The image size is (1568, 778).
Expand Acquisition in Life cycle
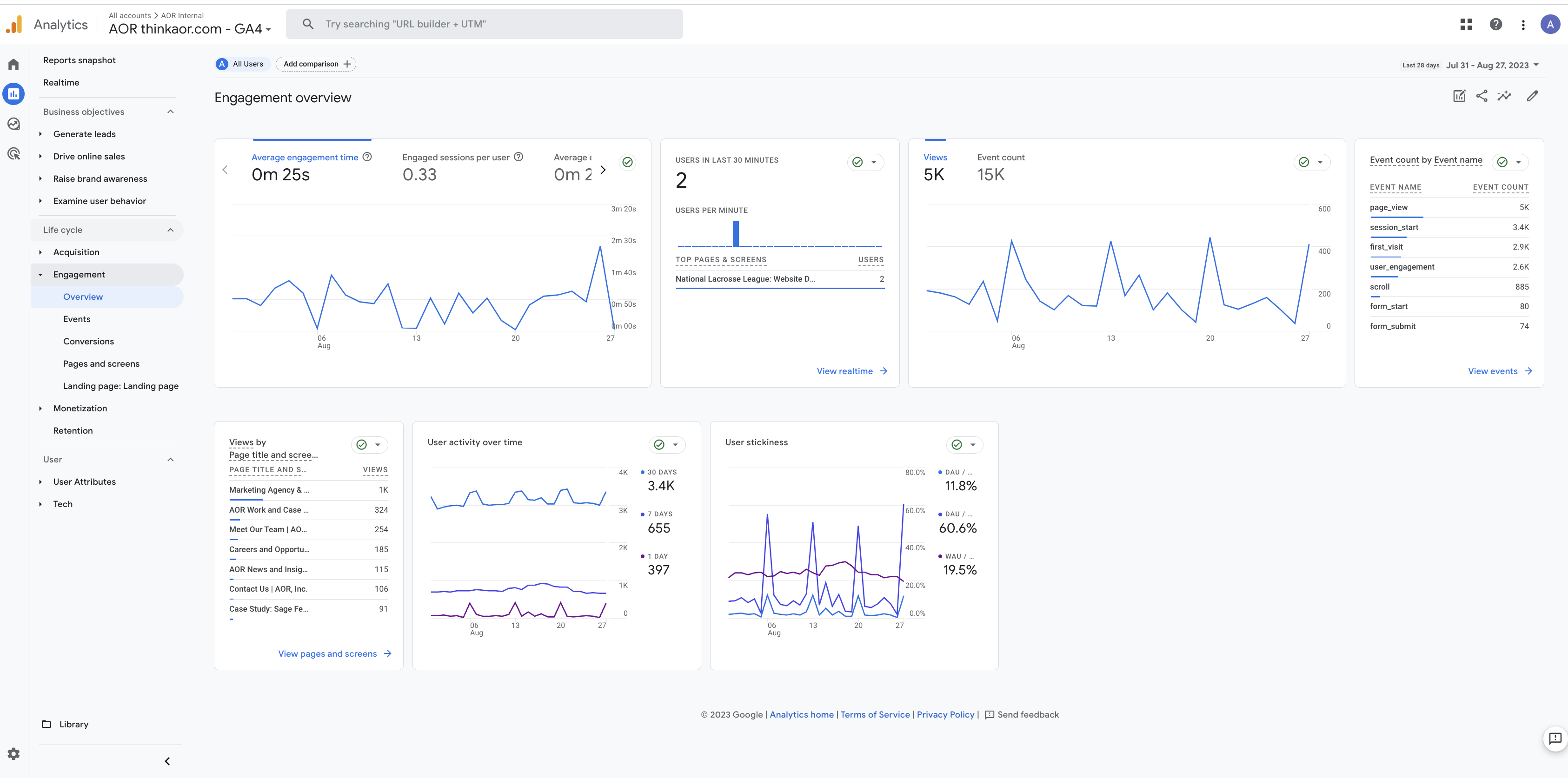[41, 252]
